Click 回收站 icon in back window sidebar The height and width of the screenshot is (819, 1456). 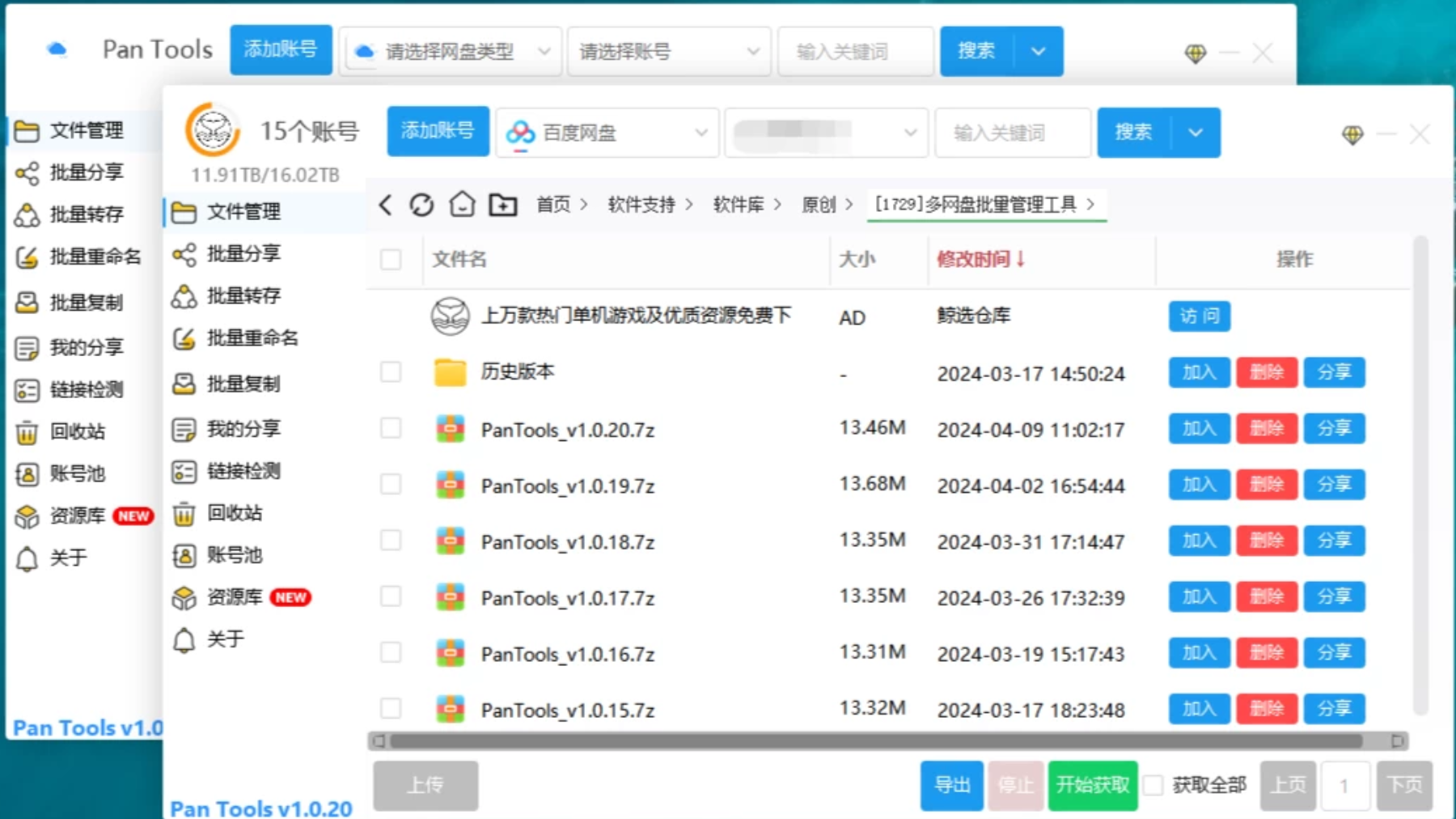coord(27,432)
